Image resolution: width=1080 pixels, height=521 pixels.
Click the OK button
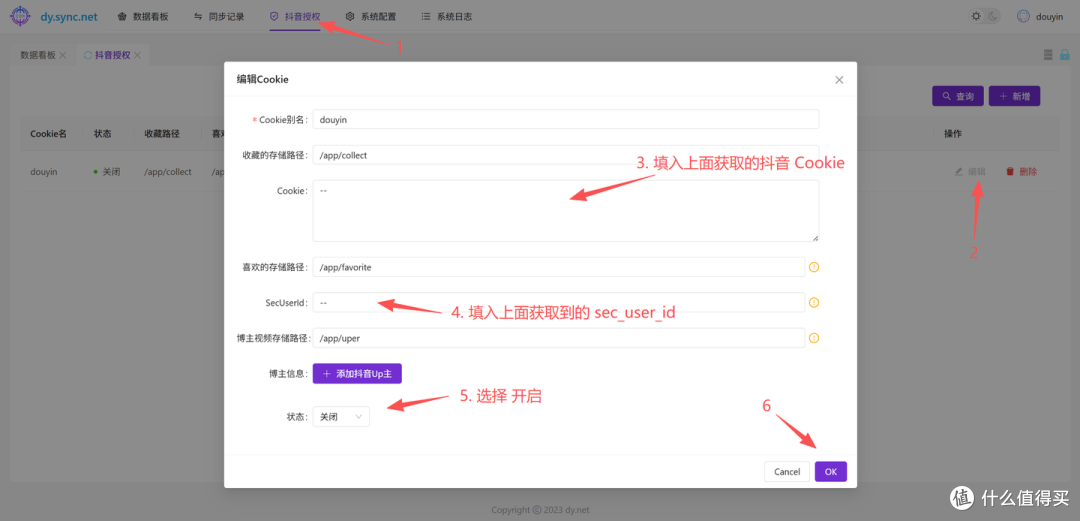click(831, 471)
